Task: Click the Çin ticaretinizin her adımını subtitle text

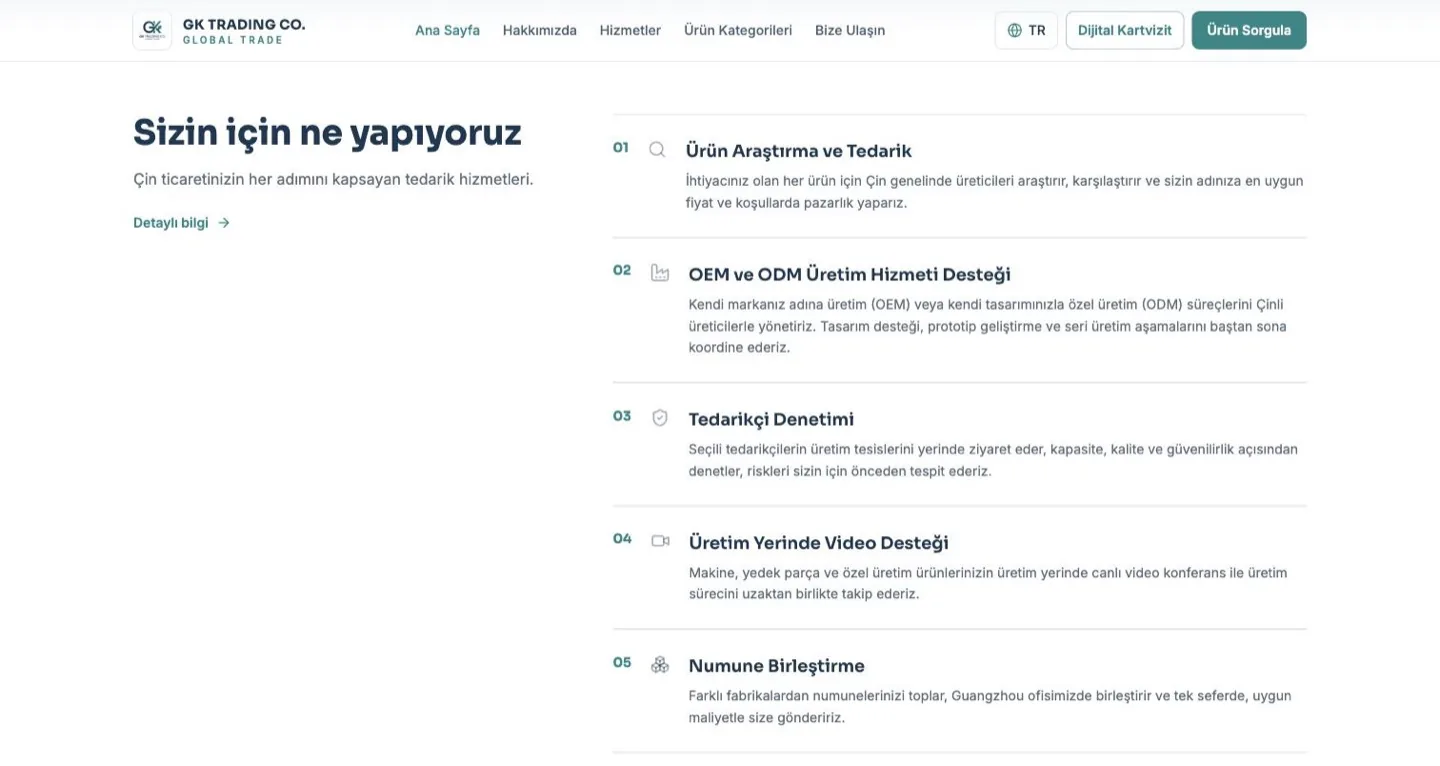Action: coord(333,180)
